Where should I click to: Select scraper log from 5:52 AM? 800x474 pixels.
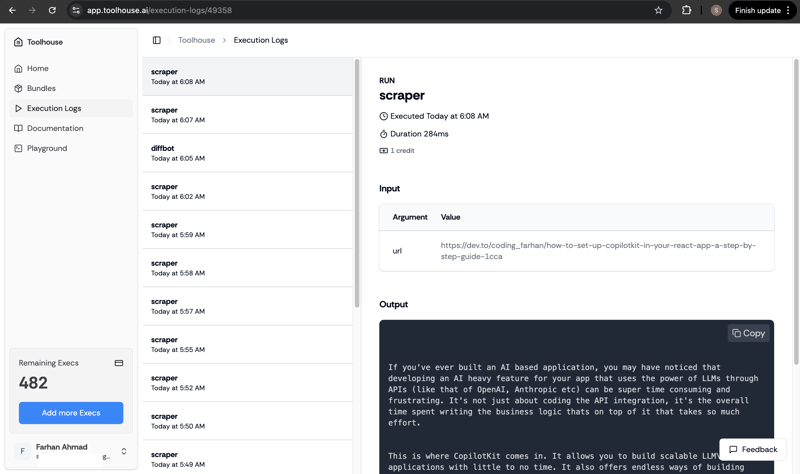[x=247, y=383]
